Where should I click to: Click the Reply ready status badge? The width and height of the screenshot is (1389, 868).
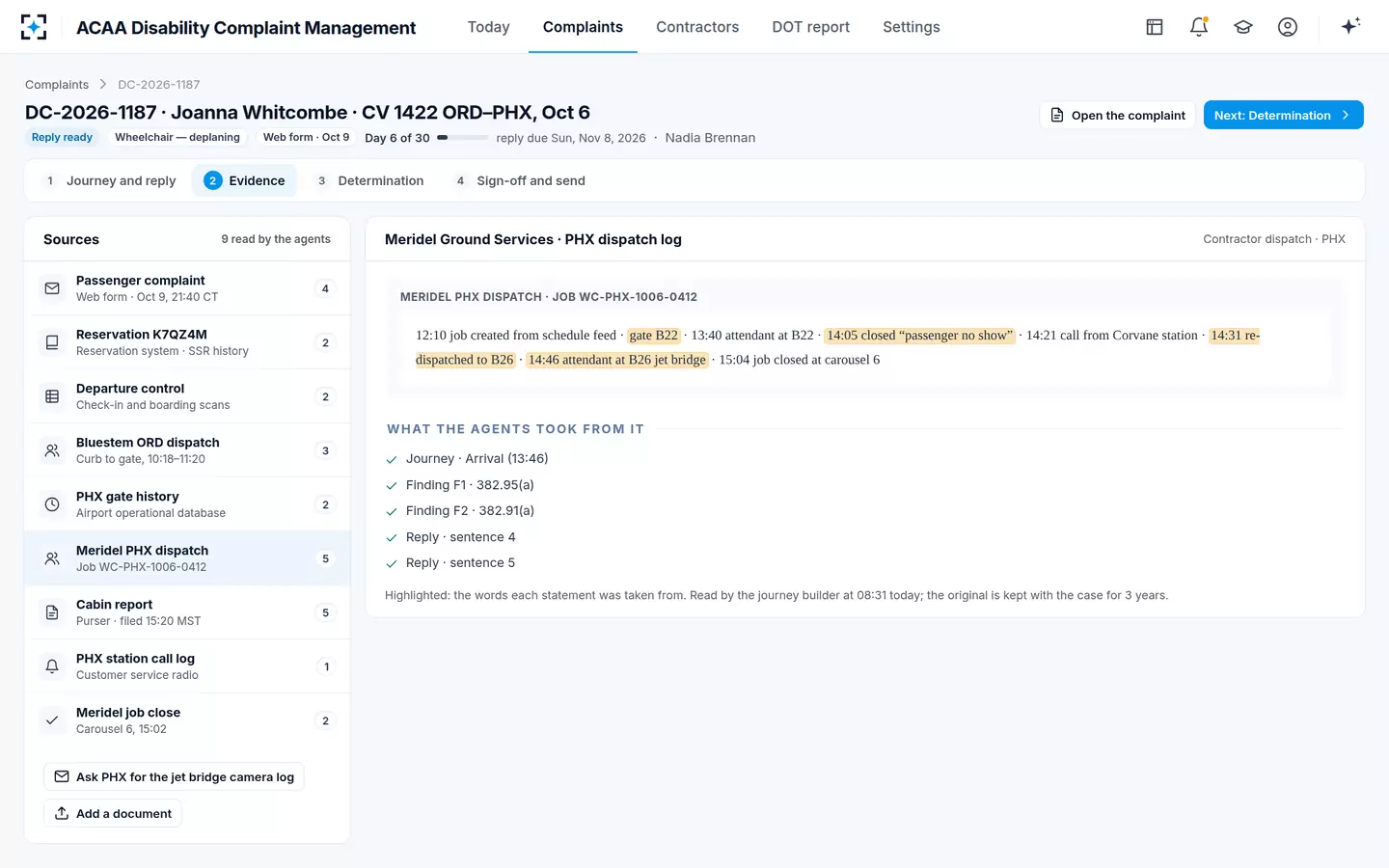tap(62, 137)
